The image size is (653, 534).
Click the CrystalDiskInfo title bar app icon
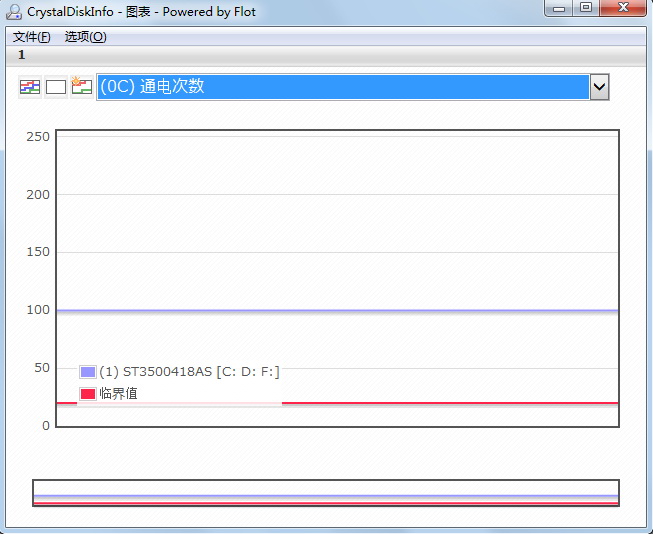[x=14, y=12]
